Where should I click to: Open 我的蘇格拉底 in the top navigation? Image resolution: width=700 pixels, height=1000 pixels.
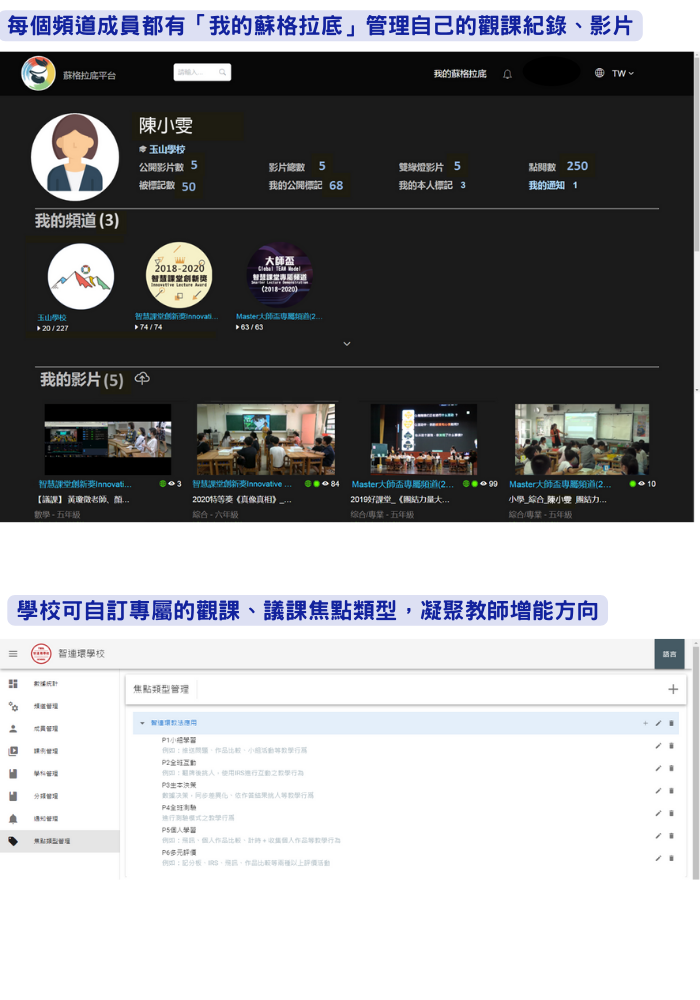tap(459, 74)
